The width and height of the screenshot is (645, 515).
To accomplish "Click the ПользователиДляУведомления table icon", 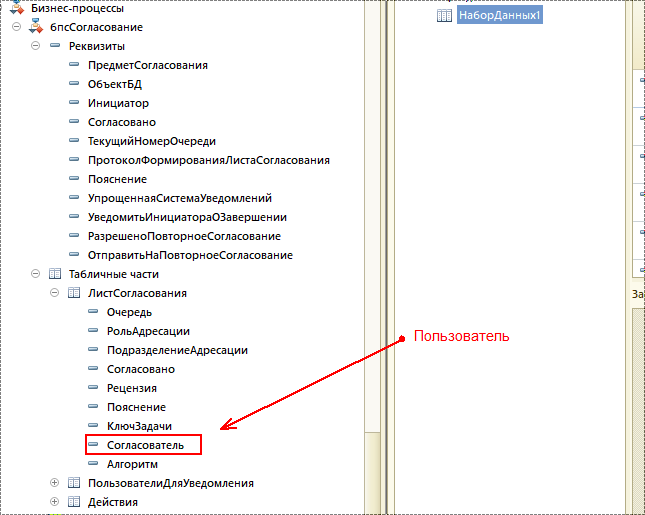I will 74,483.
